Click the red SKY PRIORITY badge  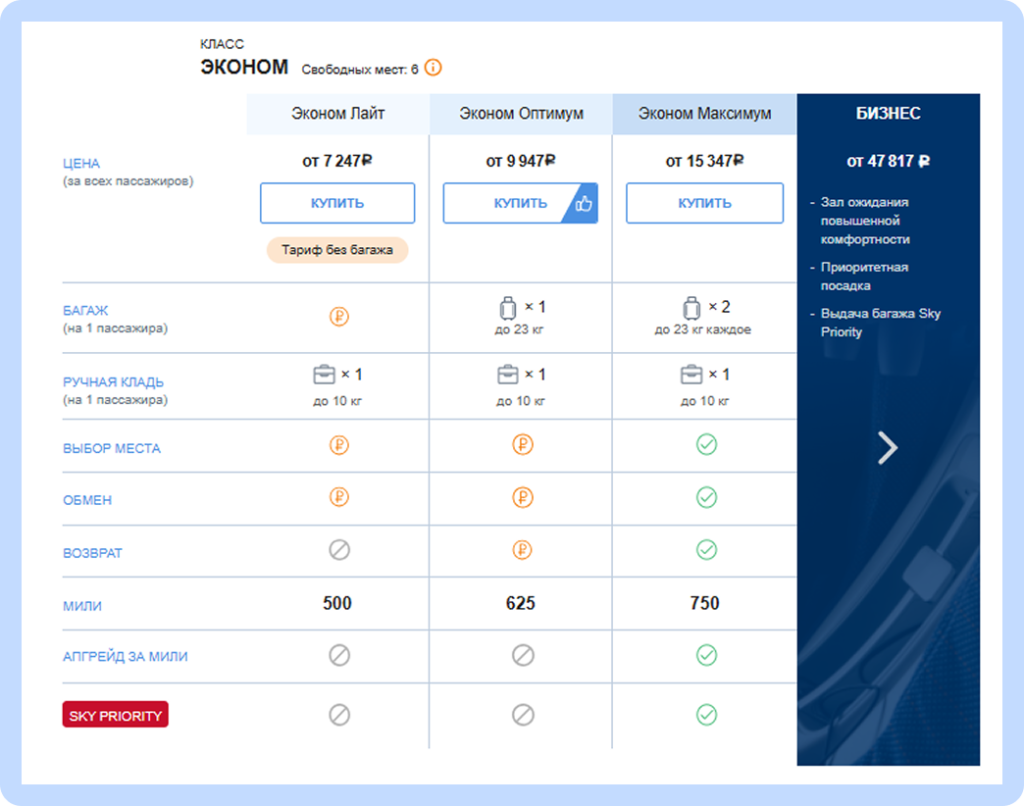(x=115, y=715)
